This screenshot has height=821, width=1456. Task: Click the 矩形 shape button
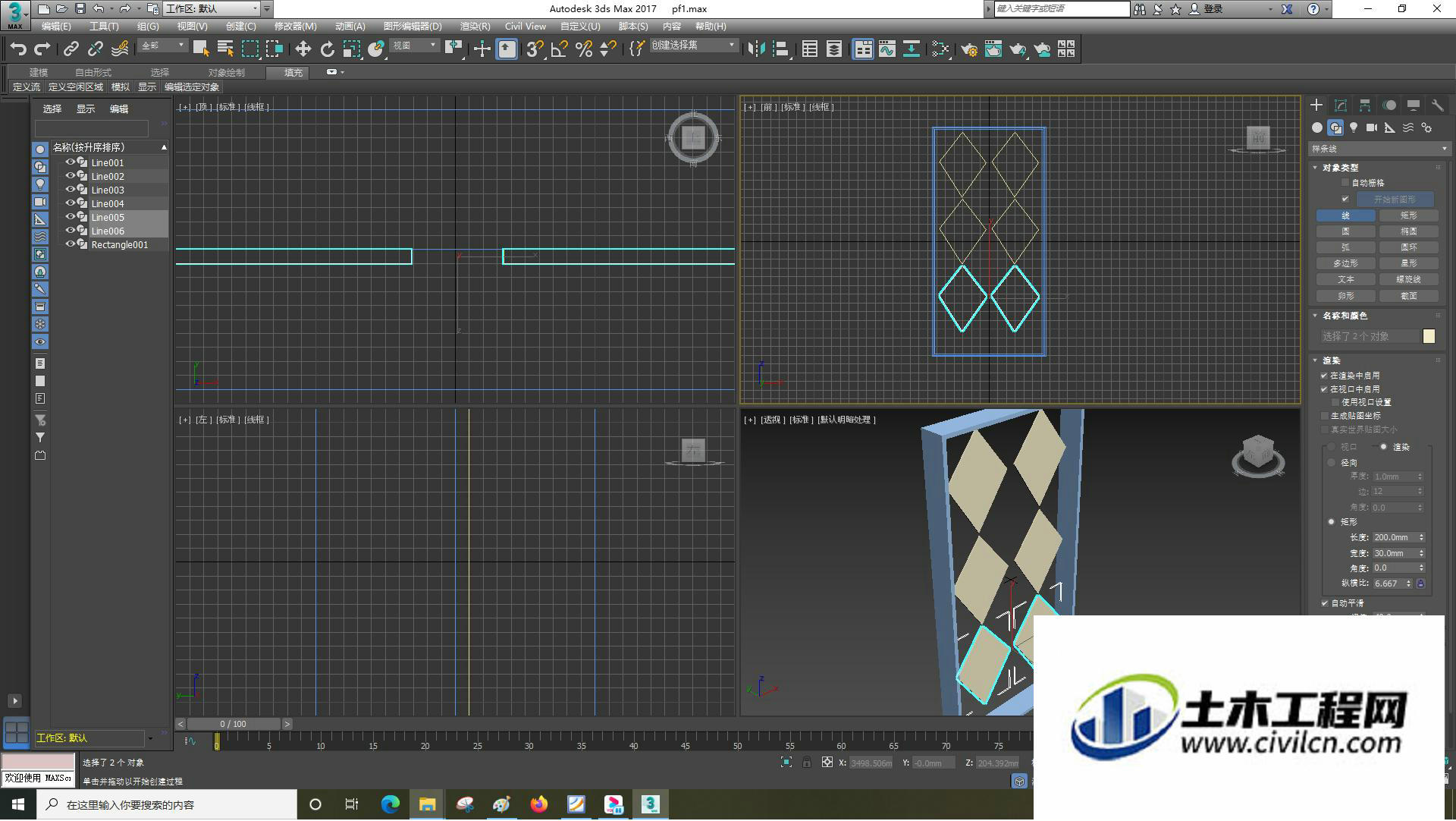[1409, 215]
